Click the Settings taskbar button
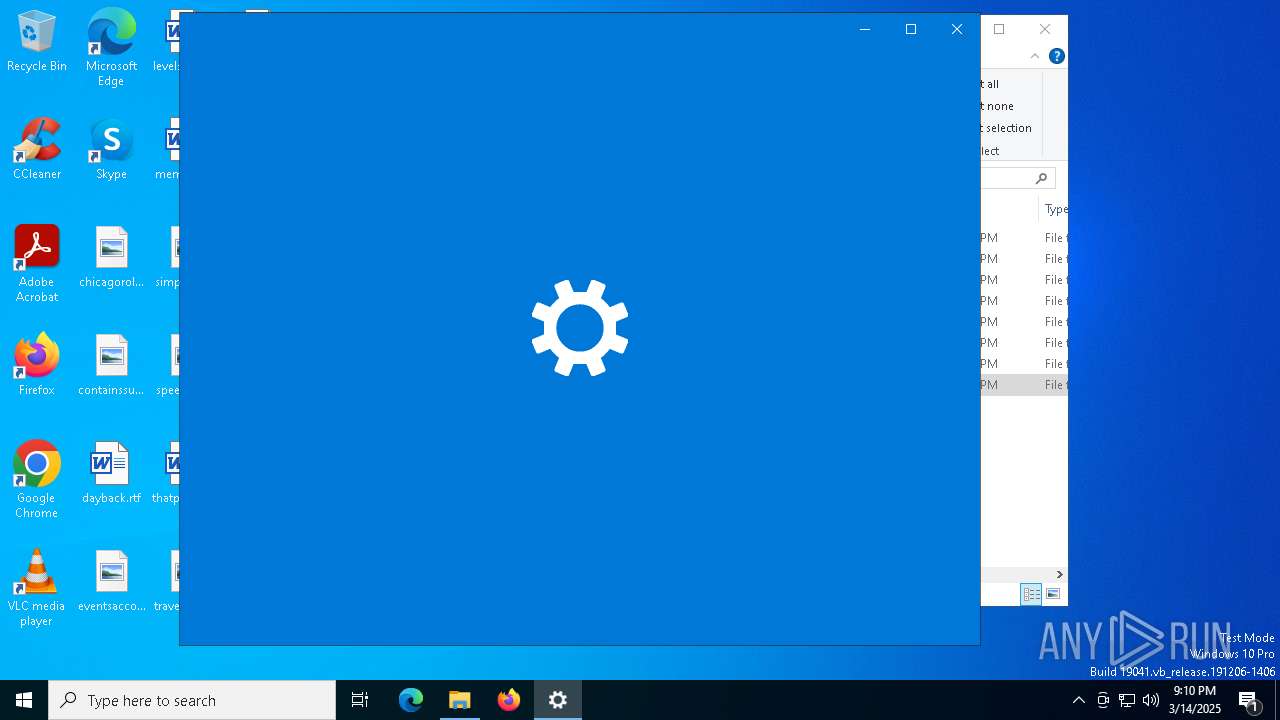The image size is (1280, 720). 558,700
